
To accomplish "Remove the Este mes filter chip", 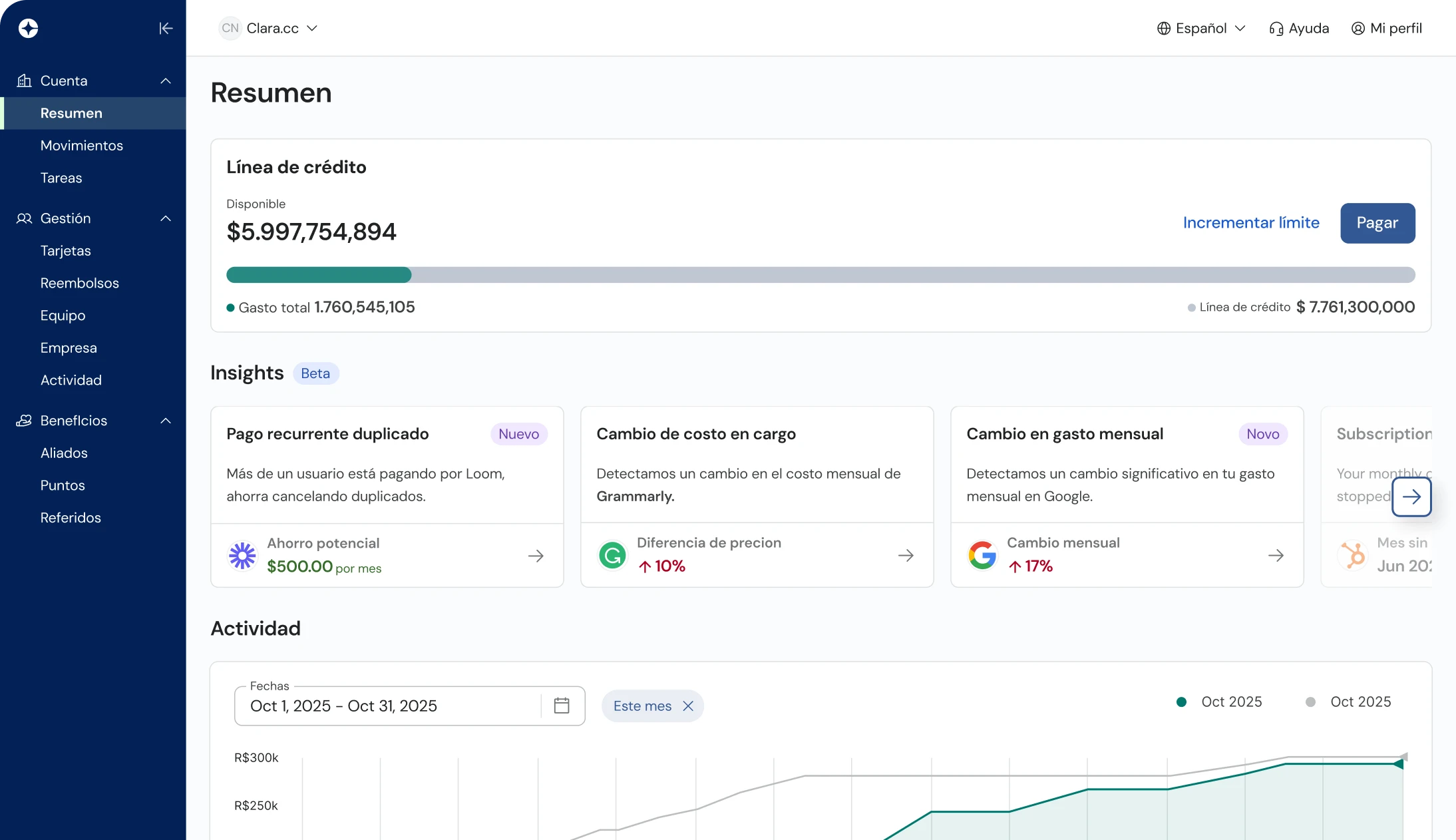I will 688,706.
